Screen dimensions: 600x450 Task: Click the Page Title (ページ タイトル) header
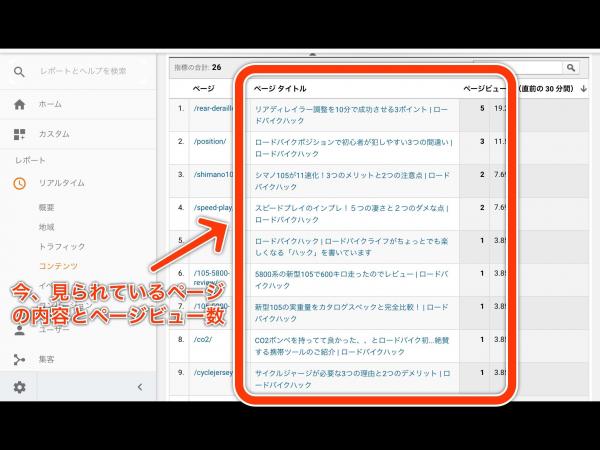pyautogui.click(x=280, y=89)
